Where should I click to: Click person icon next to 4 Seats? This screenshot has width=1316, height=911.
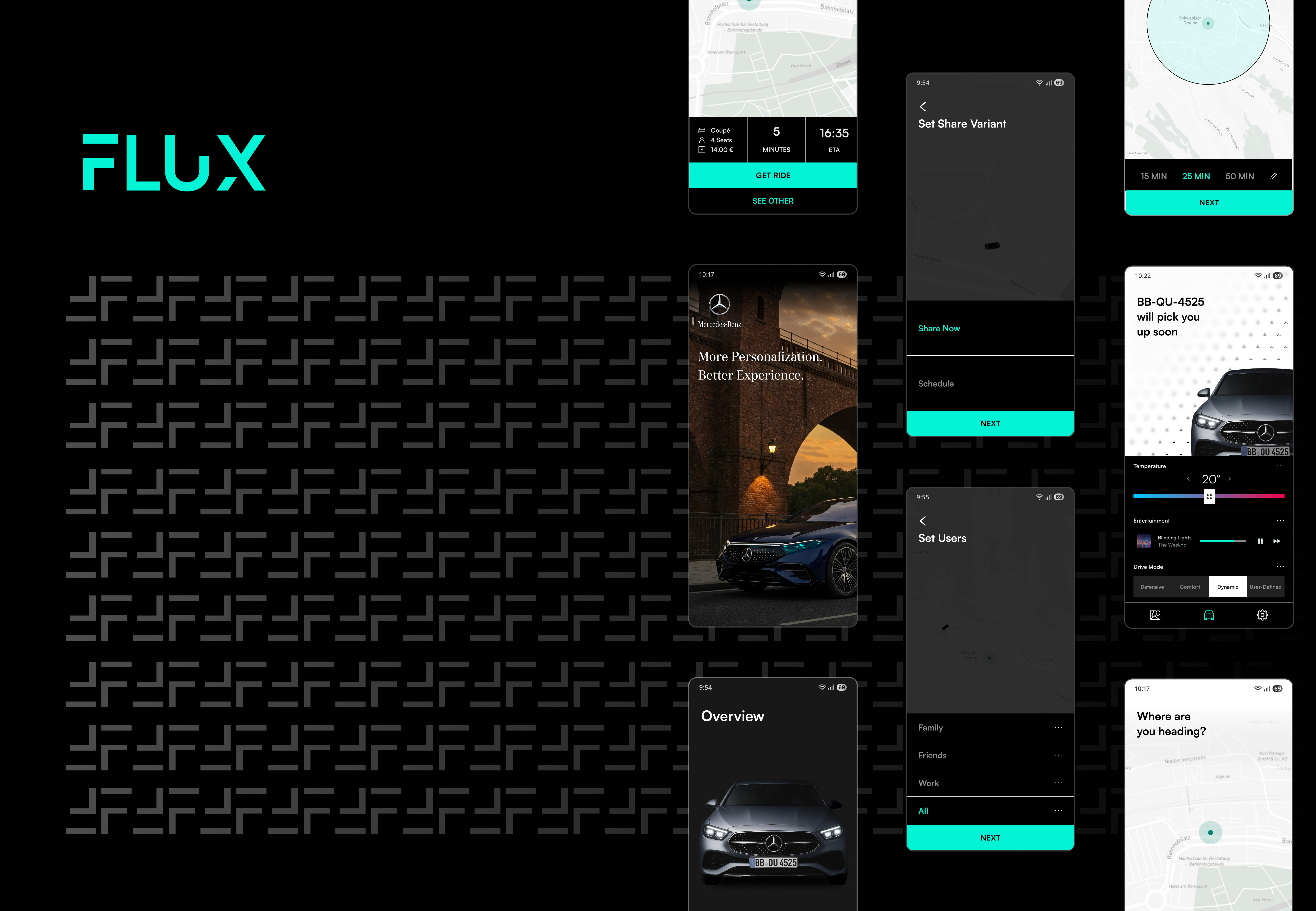pyautogui.click(x=702, y=140)
